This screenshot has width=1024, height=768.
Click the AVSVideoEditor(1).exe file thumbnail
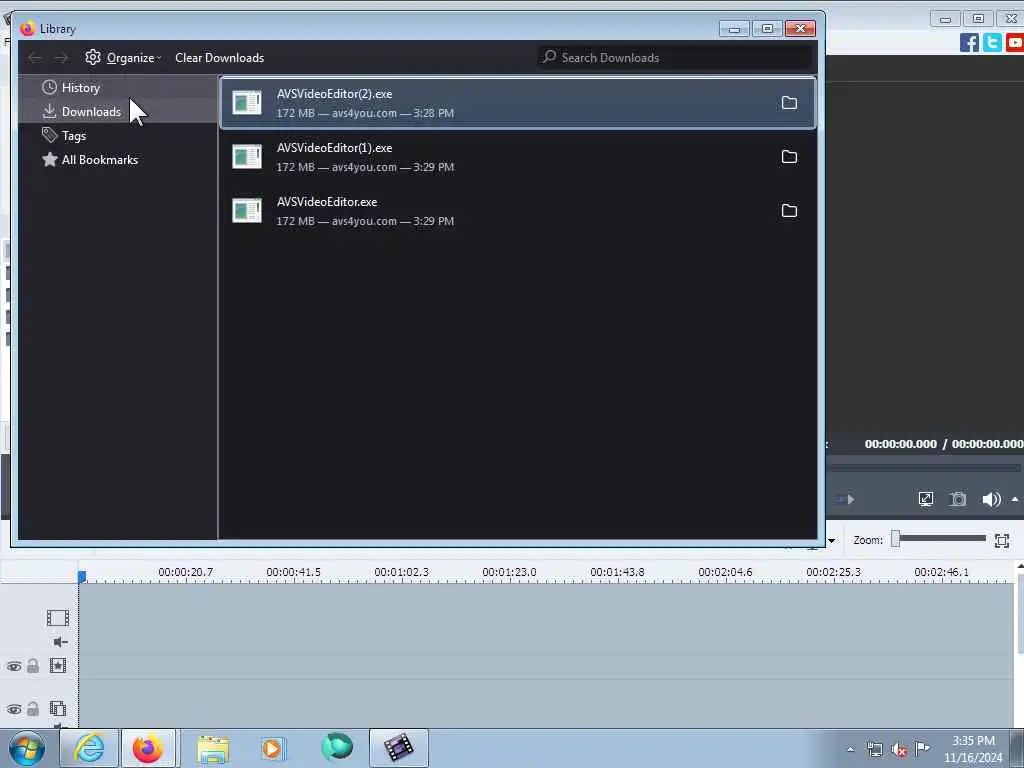click(247, 157)
